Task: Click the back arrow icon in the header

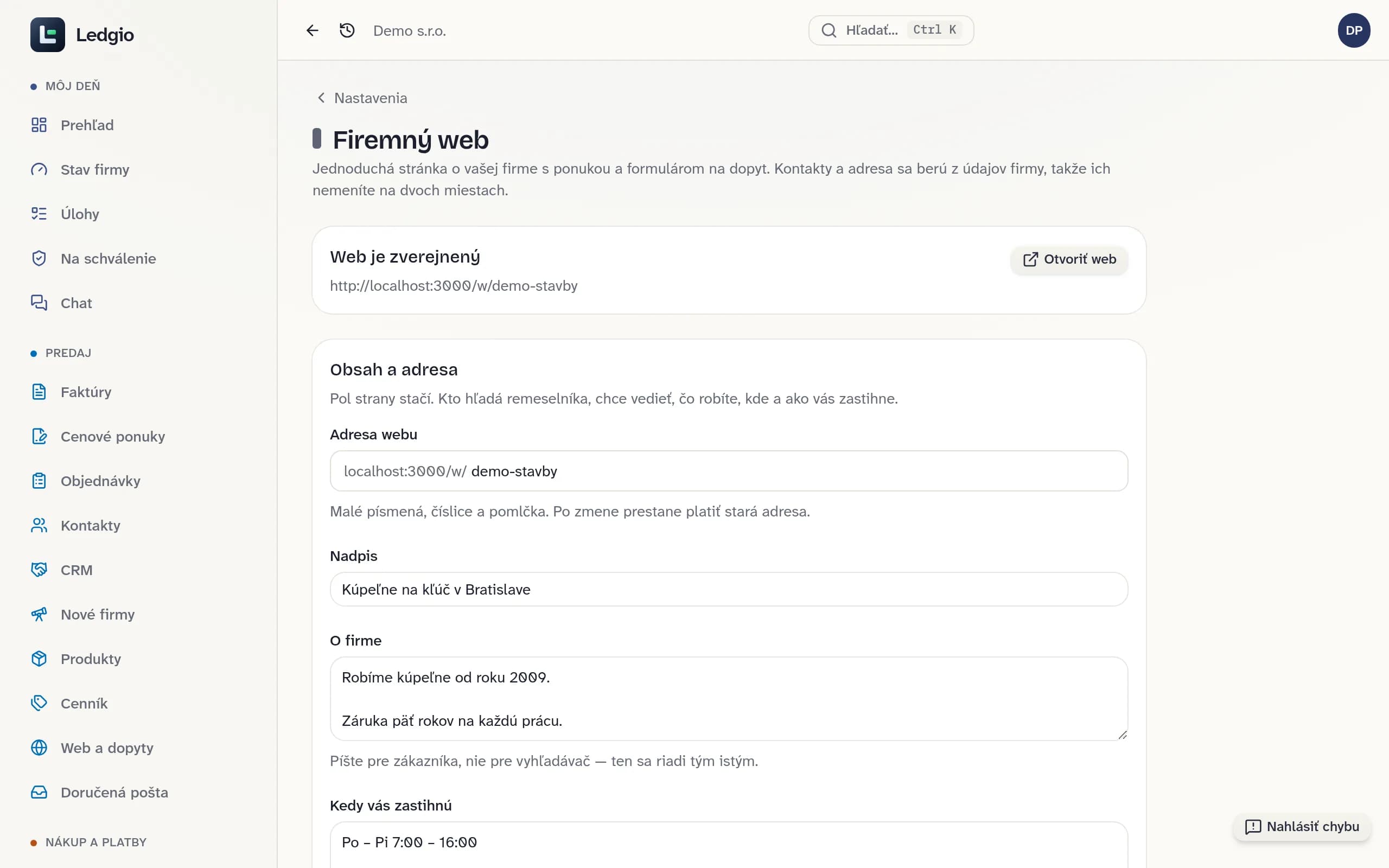Action: (x=312, y=30)
